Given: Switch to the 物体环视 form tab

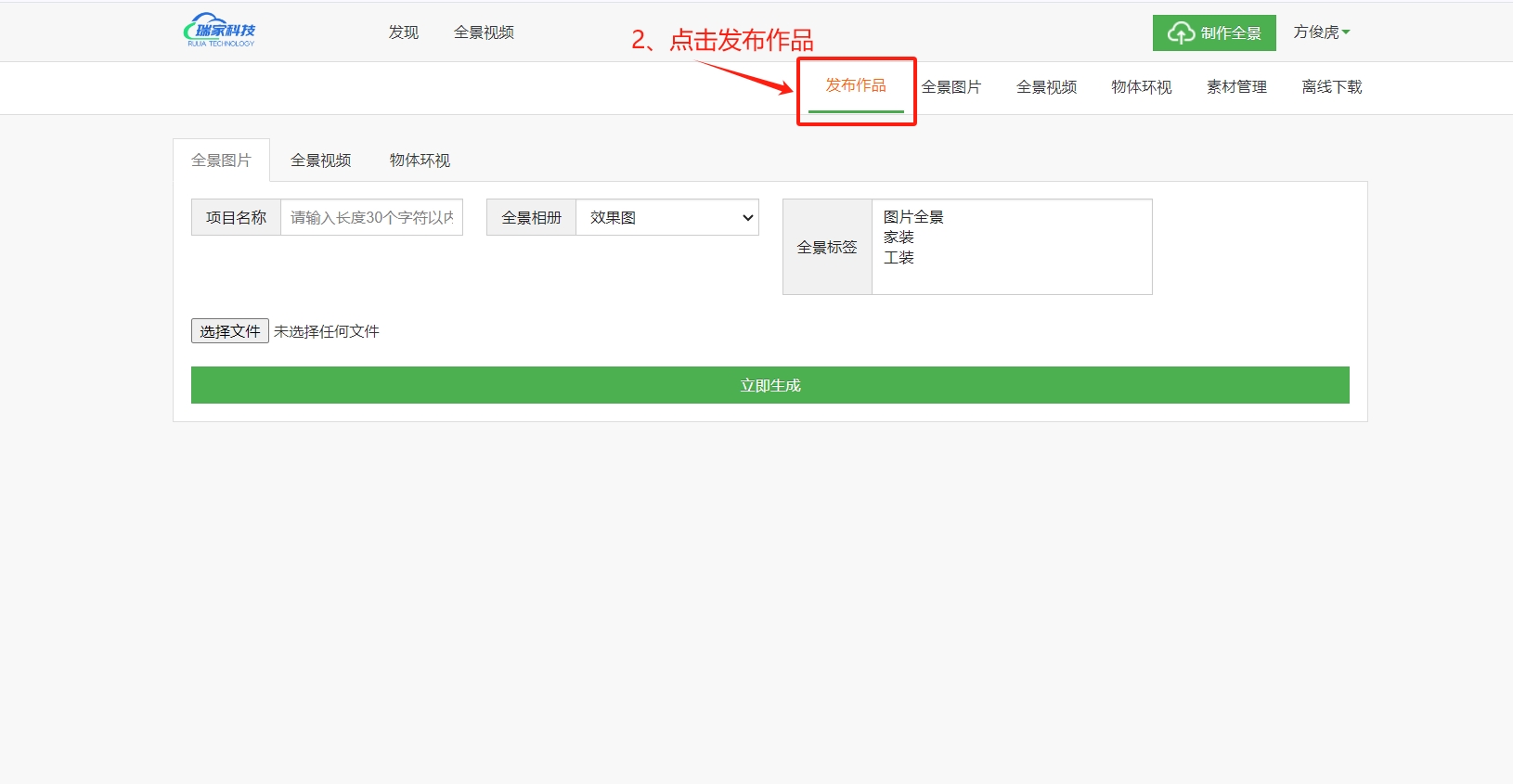Looking at the screenshot, I should coord(420,161).
